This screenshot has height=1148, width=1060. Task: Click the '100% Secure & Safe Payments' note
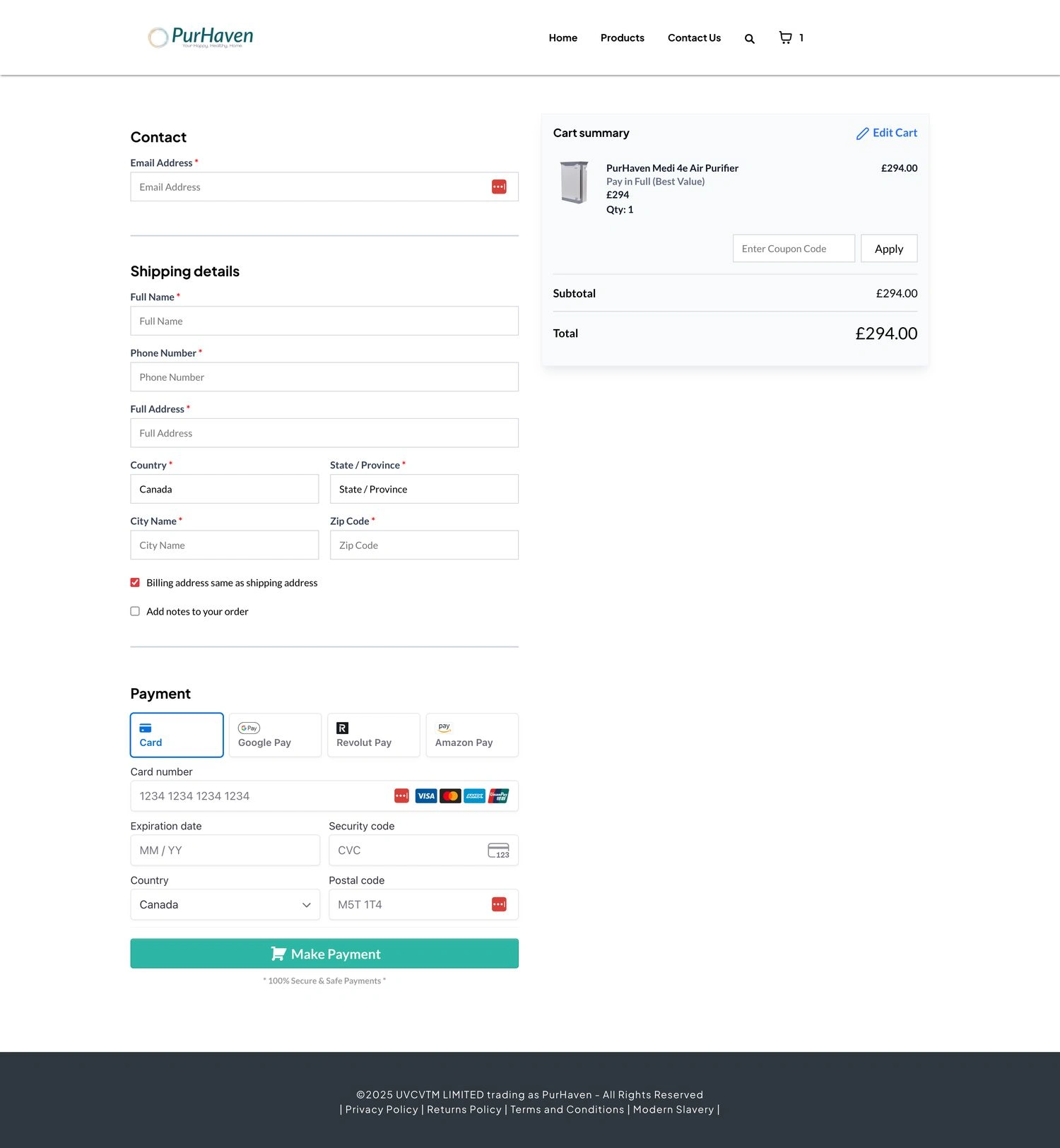tap(324, 981)
